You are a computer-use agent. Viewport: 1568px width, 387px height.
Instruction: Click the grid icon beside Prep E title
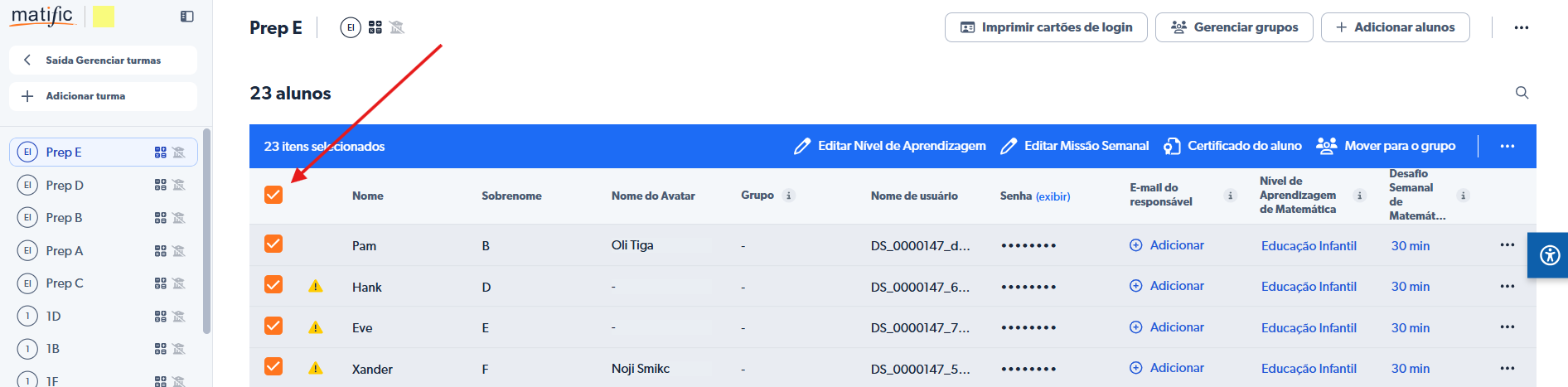pyautogui.click(x=375, y=27)
